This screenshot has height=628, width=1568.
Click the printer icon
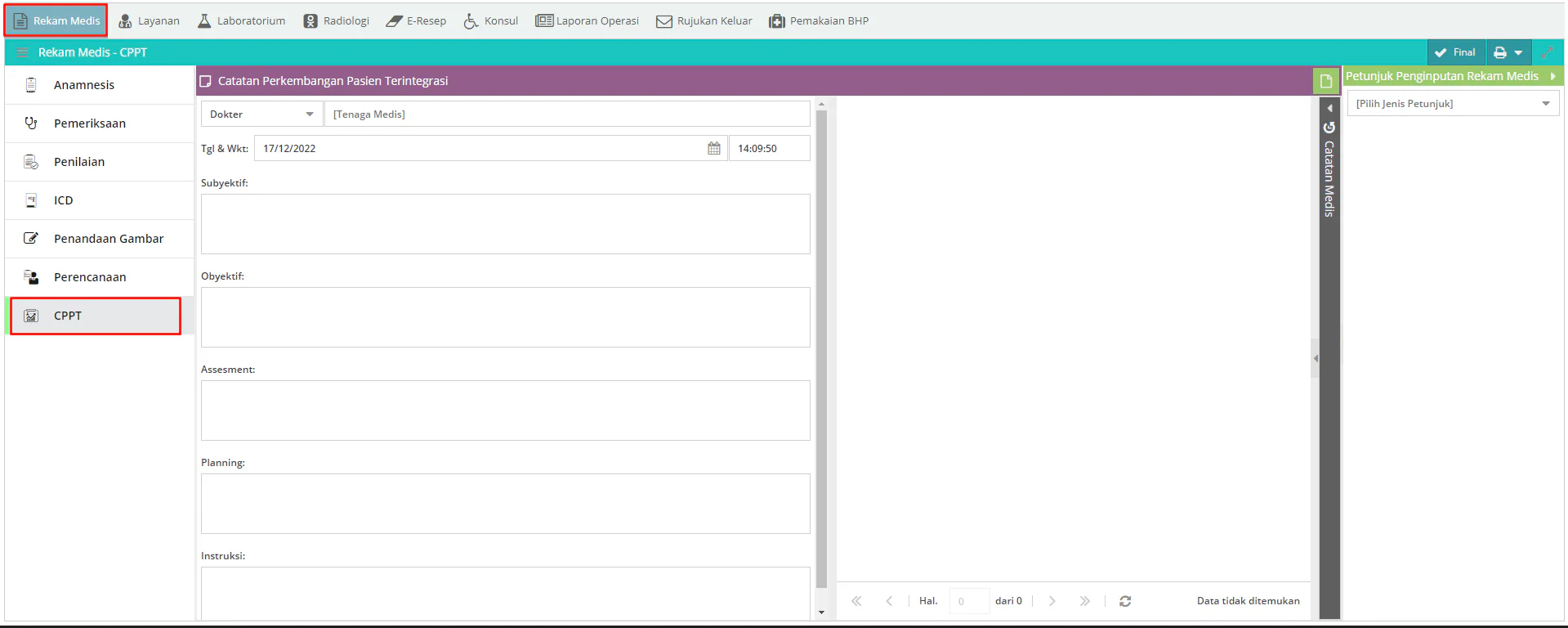[x=1500, y=52]
